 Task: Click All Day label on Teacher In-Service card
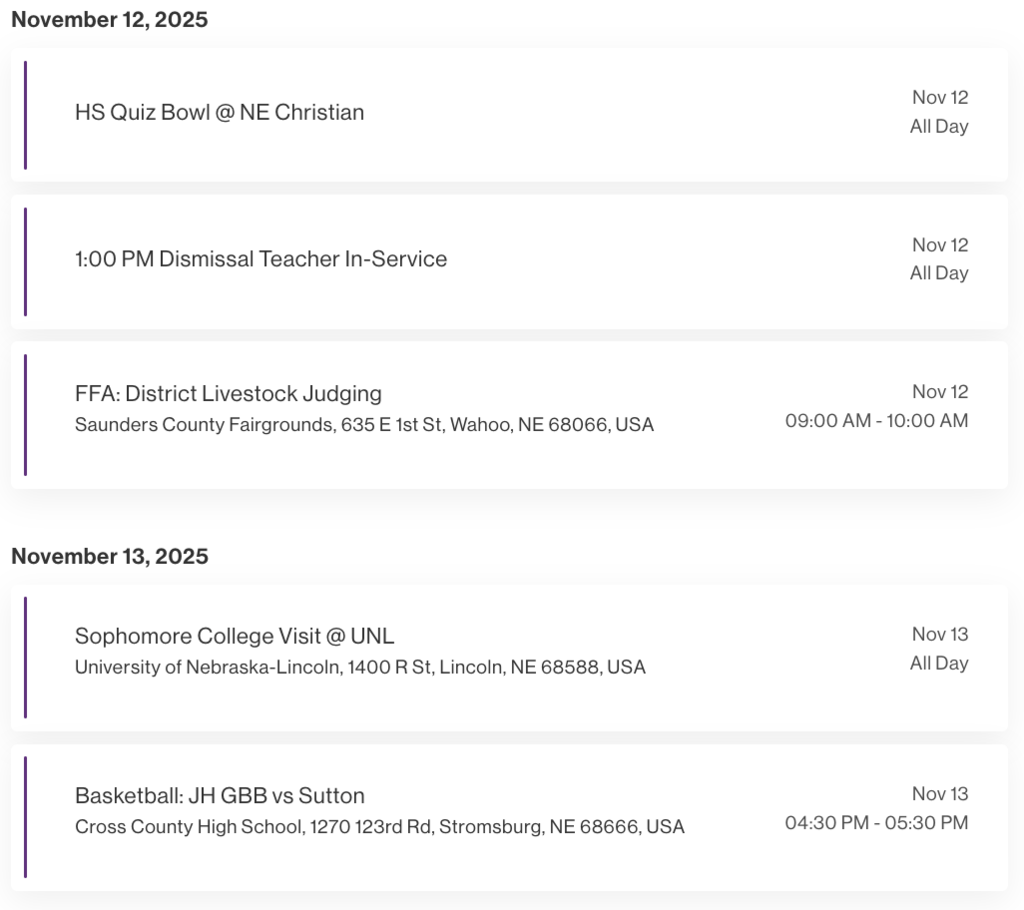click(939, 273)
